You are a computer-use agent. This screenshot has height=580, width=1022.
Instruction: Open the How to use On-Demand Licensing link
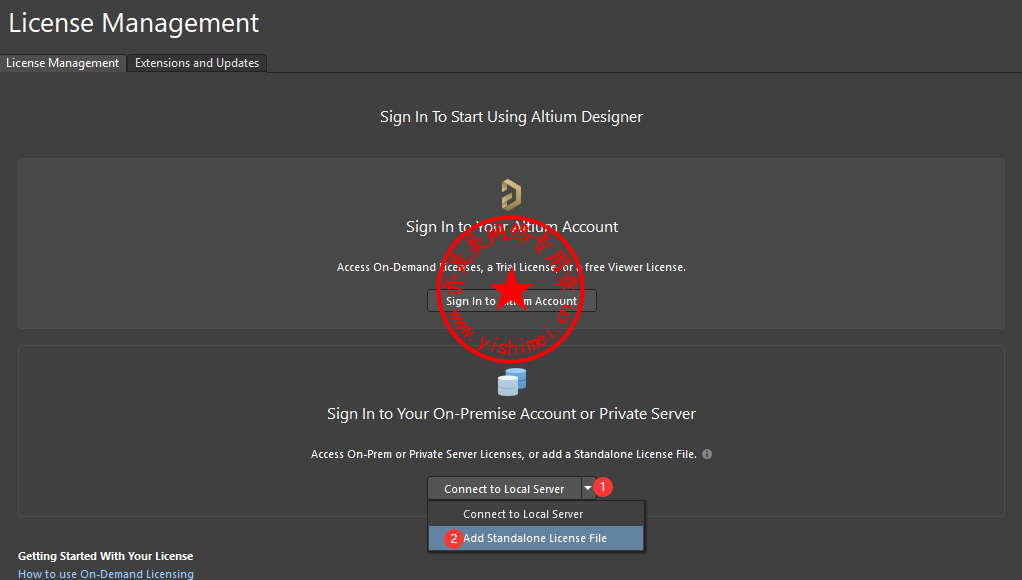[x=106, y=574]
